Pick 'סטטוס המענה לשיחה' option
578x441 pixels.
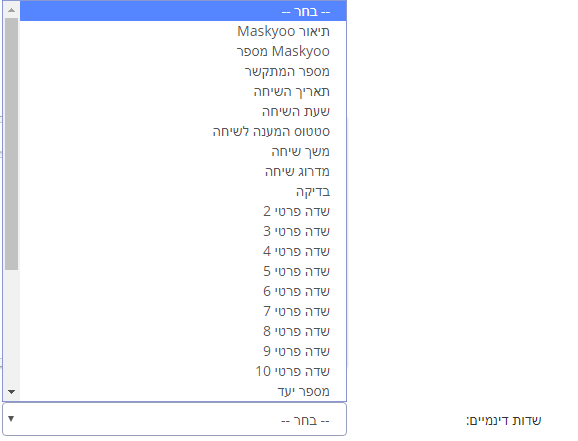(x=183, y=131)
